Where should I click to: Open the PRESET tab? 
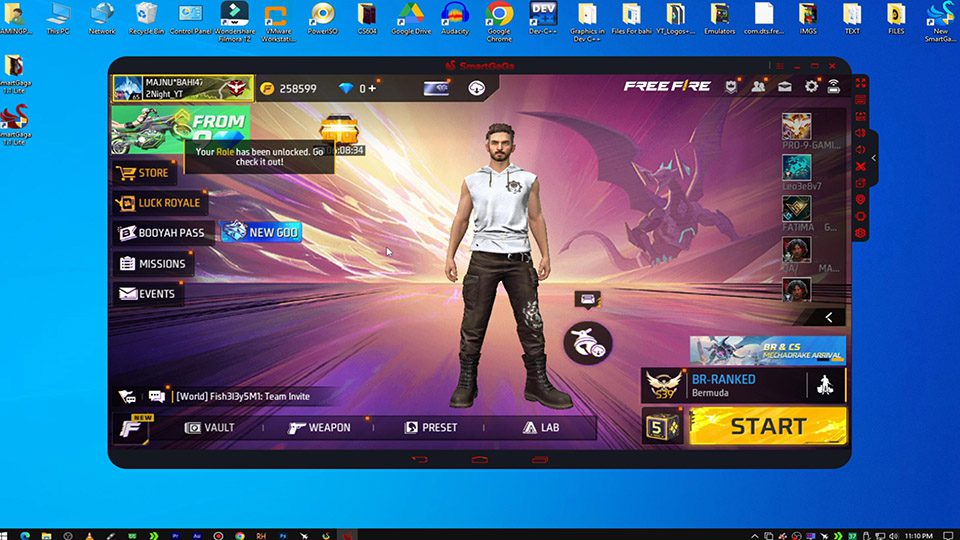point(430,427)
